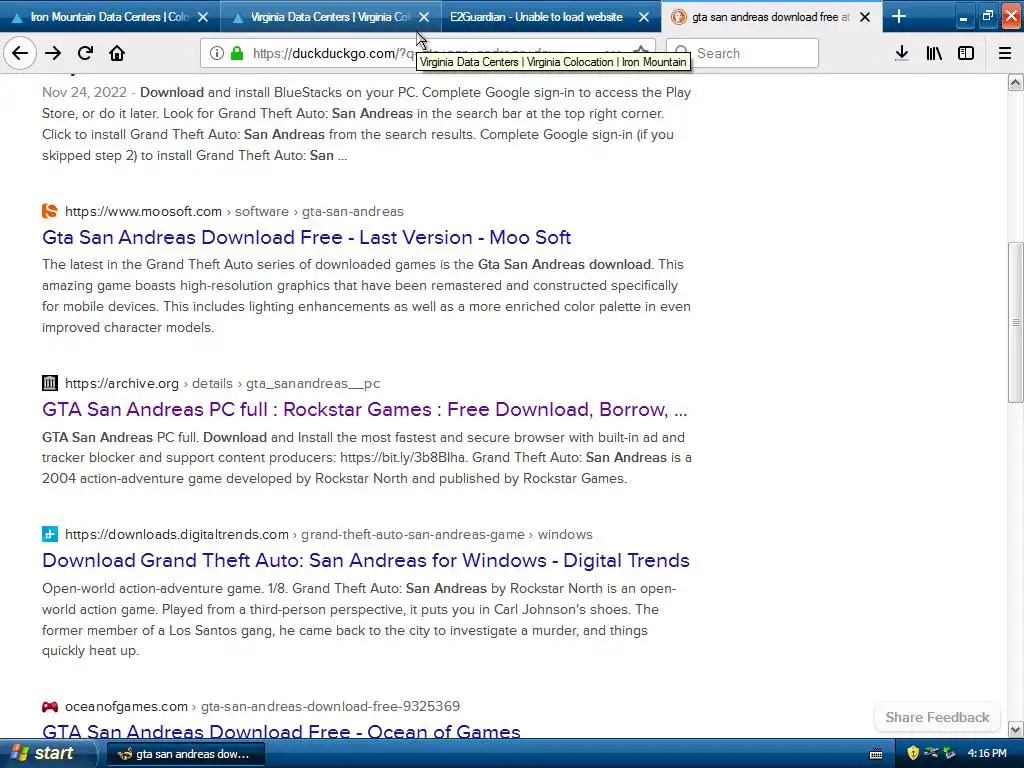Click the security shield tray icon

[913, 753]
